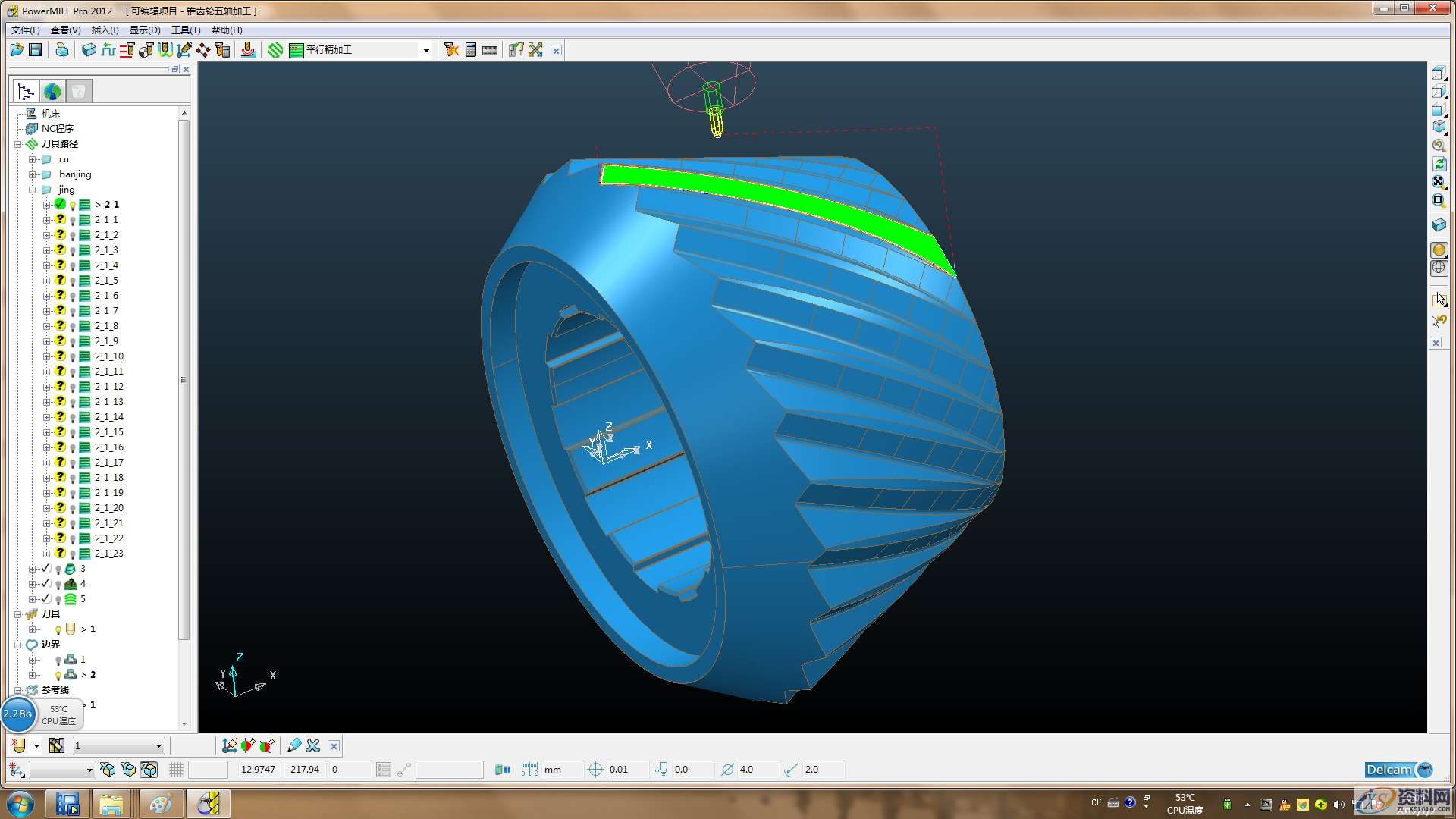Open Windows Start menu orb

(20, 803)
